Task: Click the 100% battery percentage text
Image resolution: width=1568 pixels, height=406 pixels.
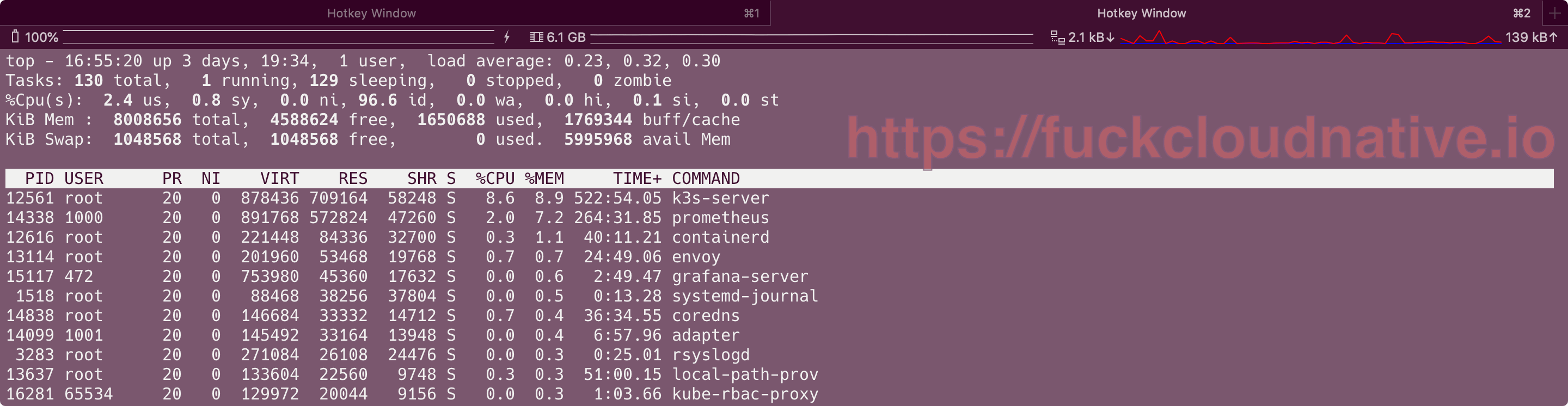Action: click(41, 37)
